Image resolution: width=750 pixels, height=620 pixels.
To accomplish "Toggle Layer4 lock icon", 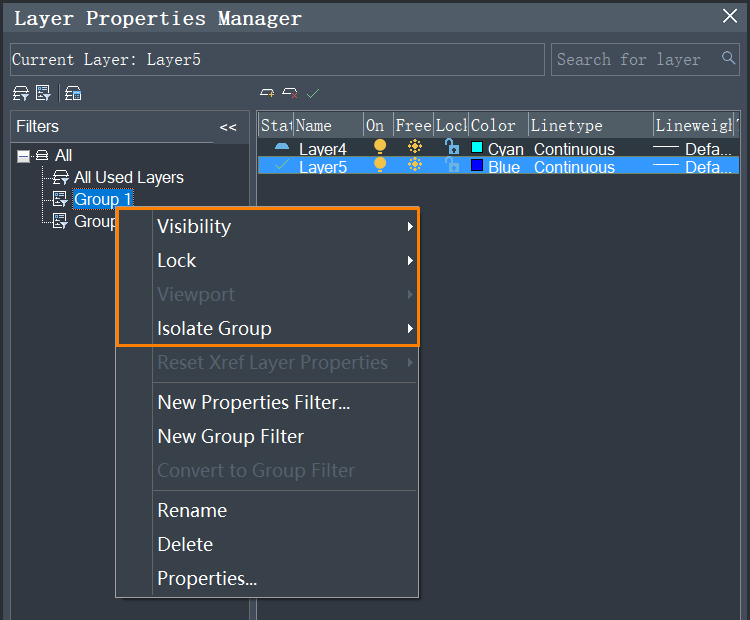I will (452, 148).
